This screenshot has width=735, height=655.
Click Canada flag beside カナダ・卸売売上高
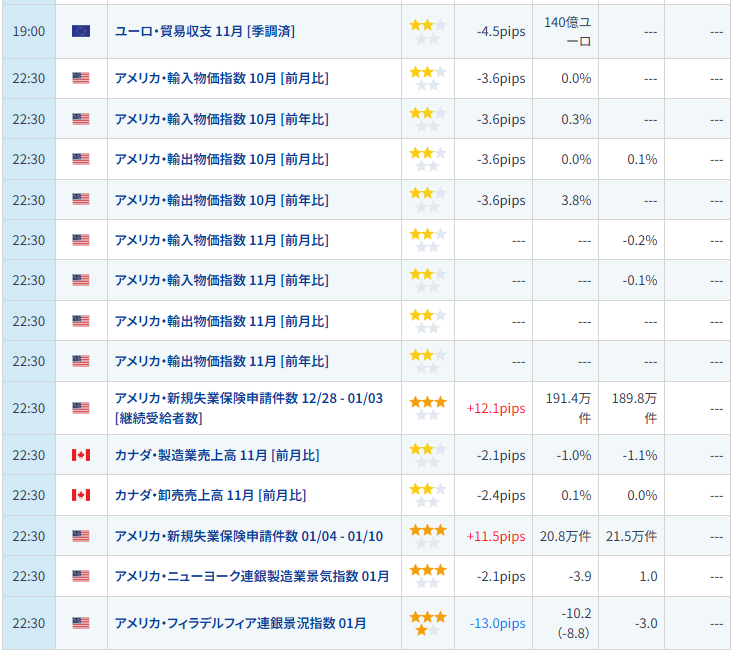(x=81, y=495)
